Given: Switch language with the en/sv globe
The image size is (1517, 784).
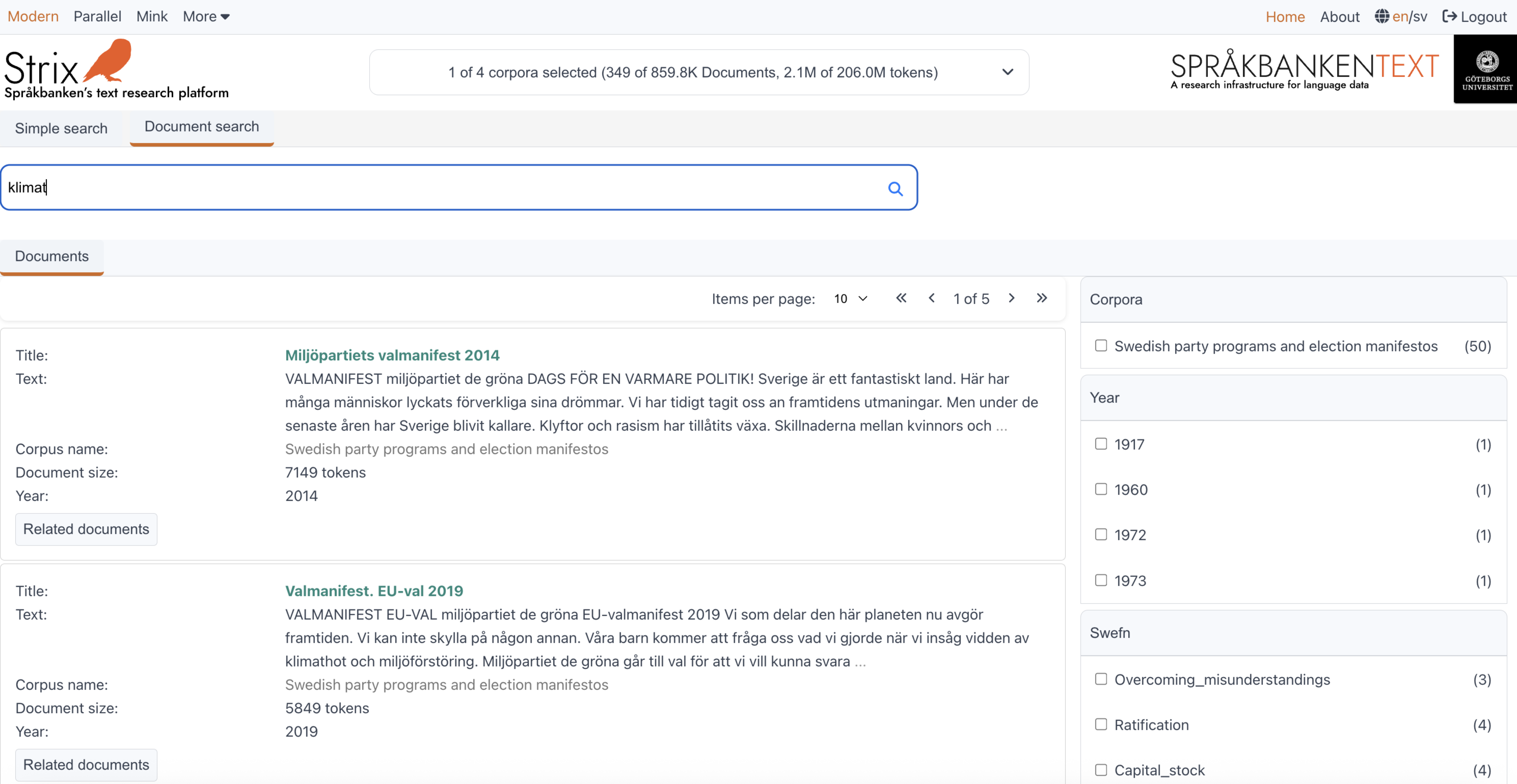Looking at the screenshot, I should (x=1401, y=16).
